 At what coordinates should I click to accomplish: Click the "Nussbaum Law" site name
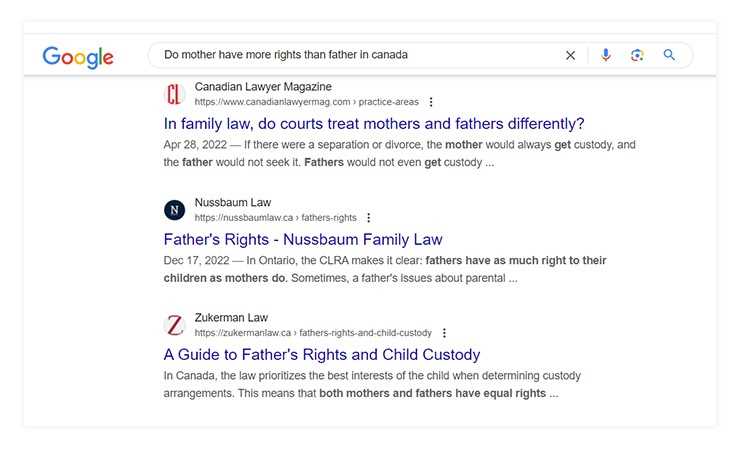[x=233, y=203]
